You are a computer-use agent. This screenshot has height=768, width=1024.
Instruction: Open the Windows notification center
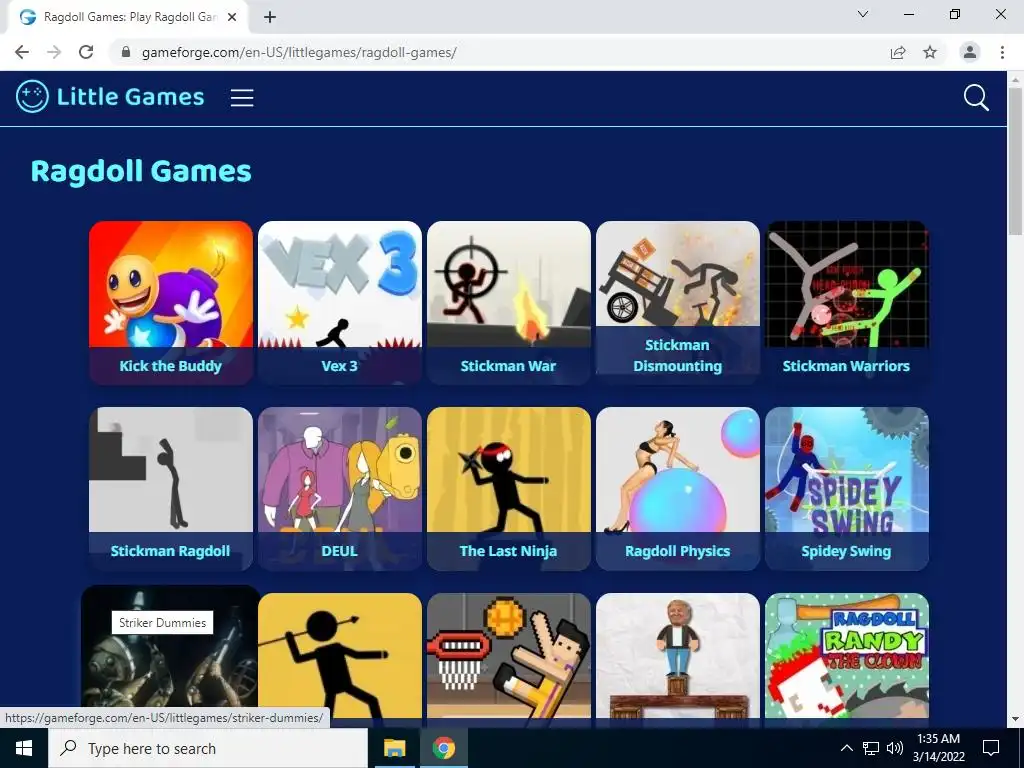pyautogui.click(x=991, y=748)
